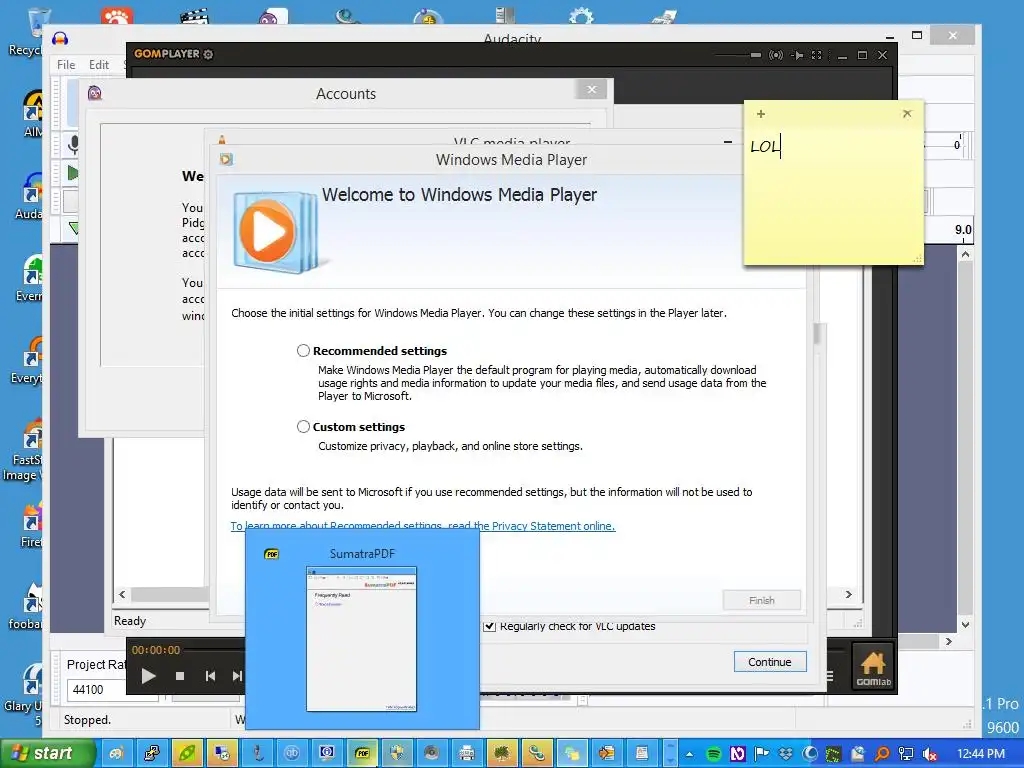
Task: Open the Privacy Statement online link
Action: click(x=423, y=526)
